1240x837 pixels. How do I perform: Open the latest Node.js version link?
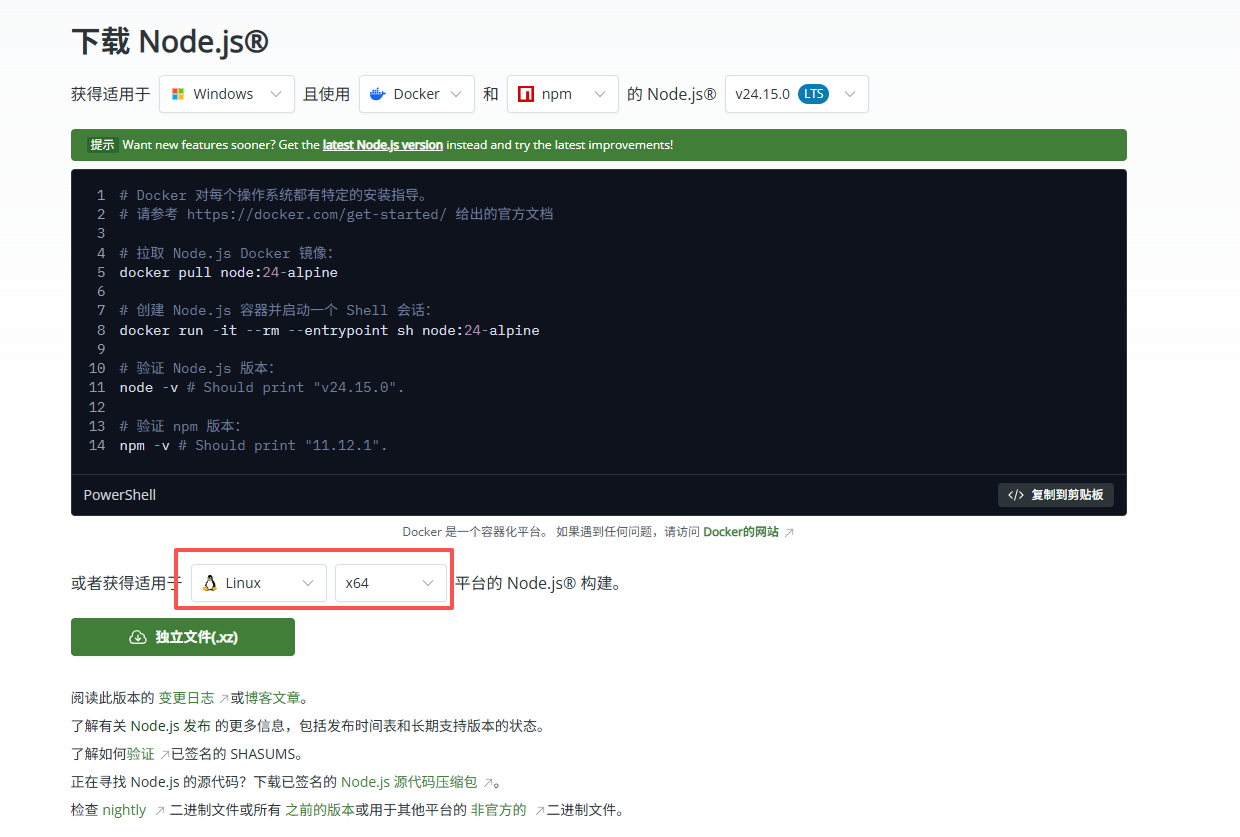tap(382, 145)
